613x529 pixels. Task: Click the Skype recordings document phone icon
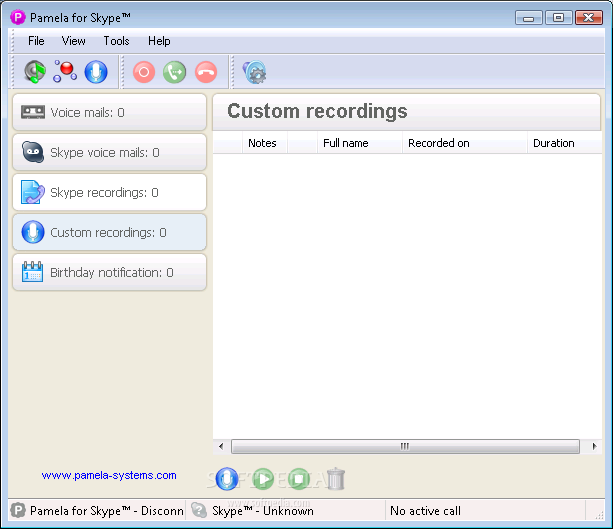pos(33,192)
